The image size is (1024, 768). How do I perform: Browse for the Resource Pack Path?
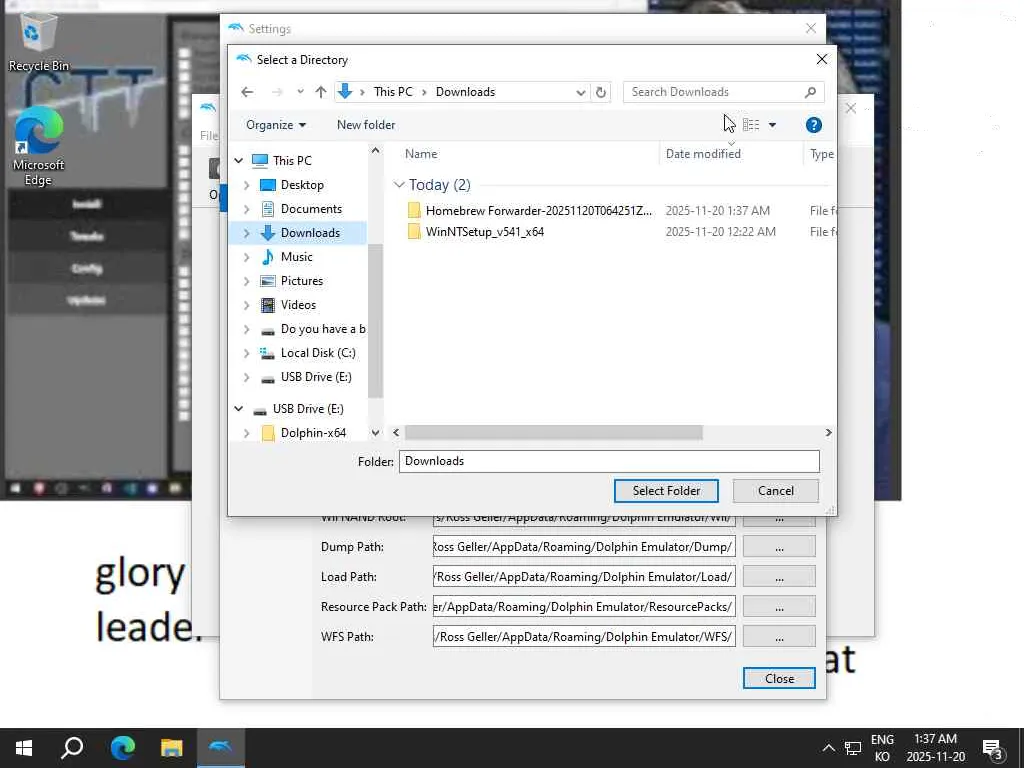pos(779,607)
